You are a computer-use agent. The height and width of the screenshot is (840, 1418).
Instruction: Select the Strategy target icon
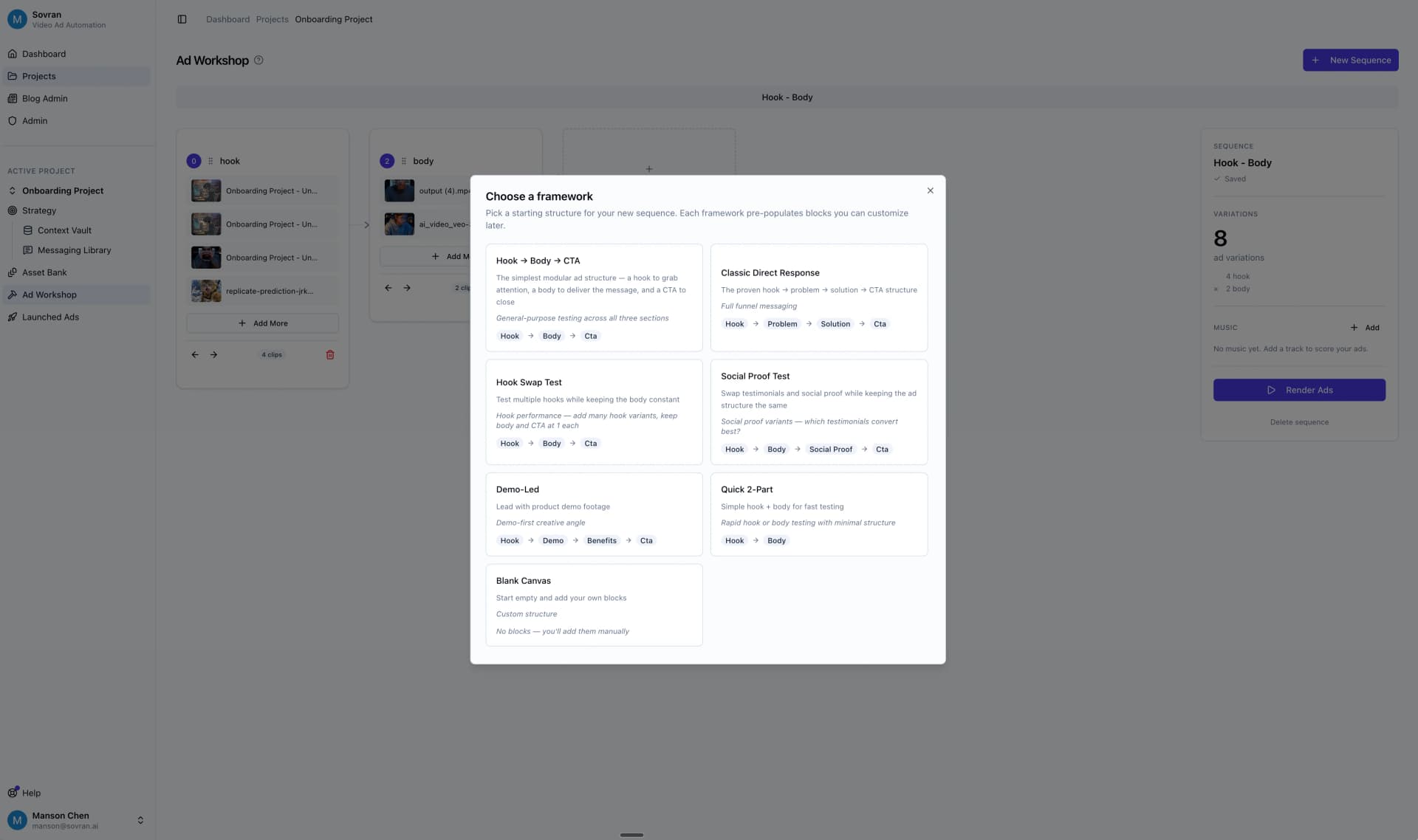tap(12, 210)
